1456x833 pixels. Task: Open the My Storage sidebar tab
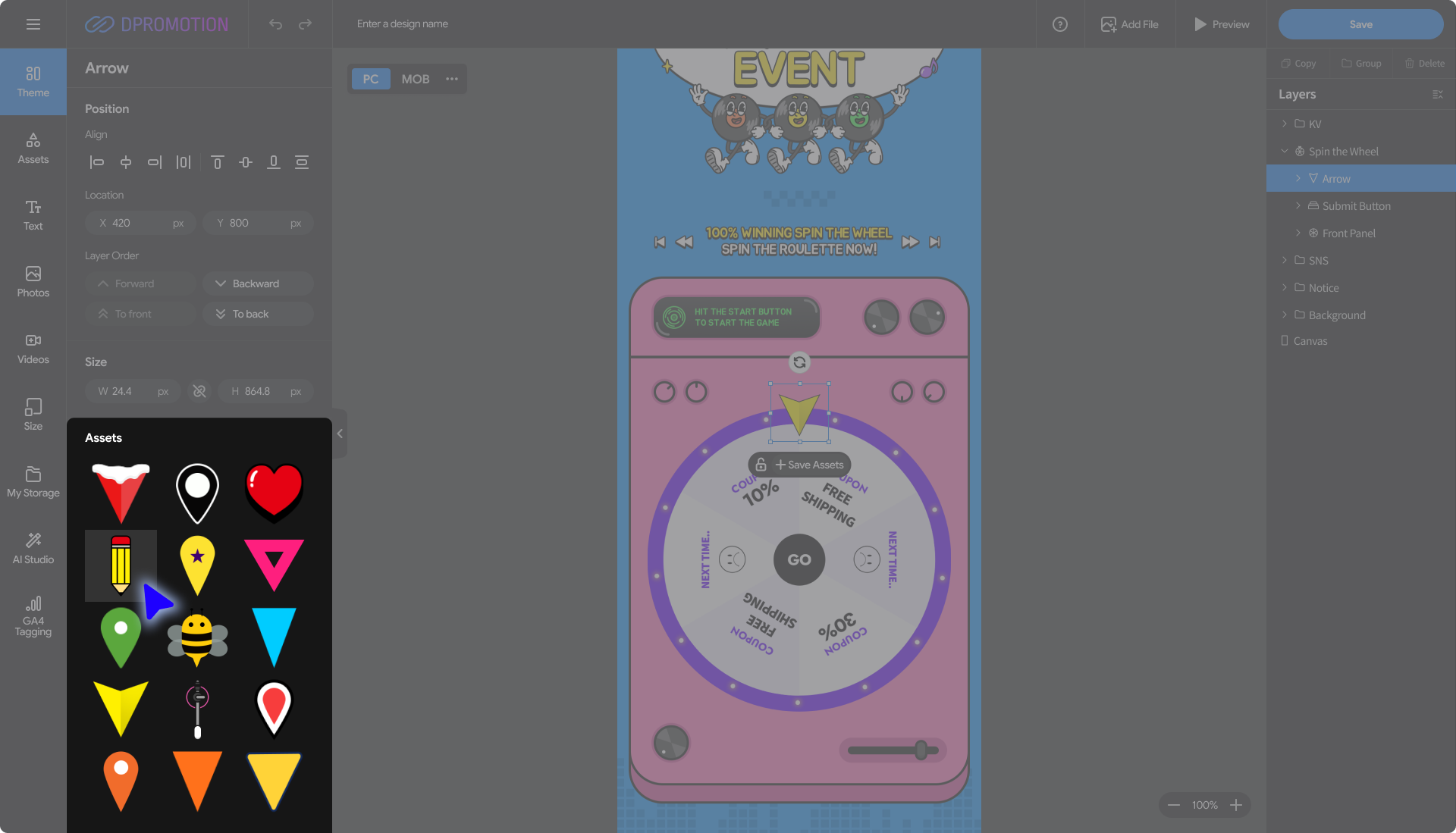coord(33,481)
